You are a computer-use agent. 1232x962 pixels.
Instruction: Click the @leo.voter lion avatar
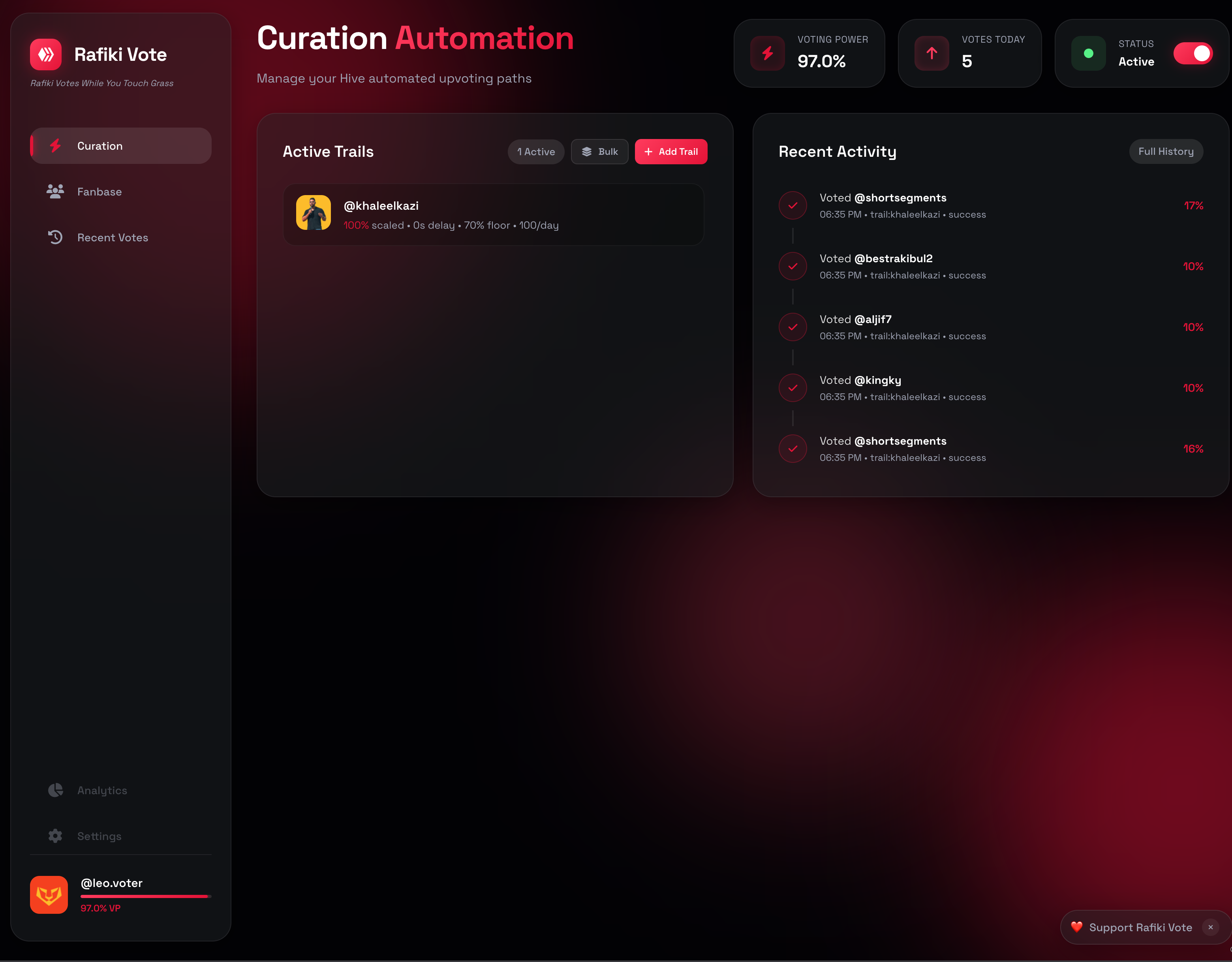(49, 895)
